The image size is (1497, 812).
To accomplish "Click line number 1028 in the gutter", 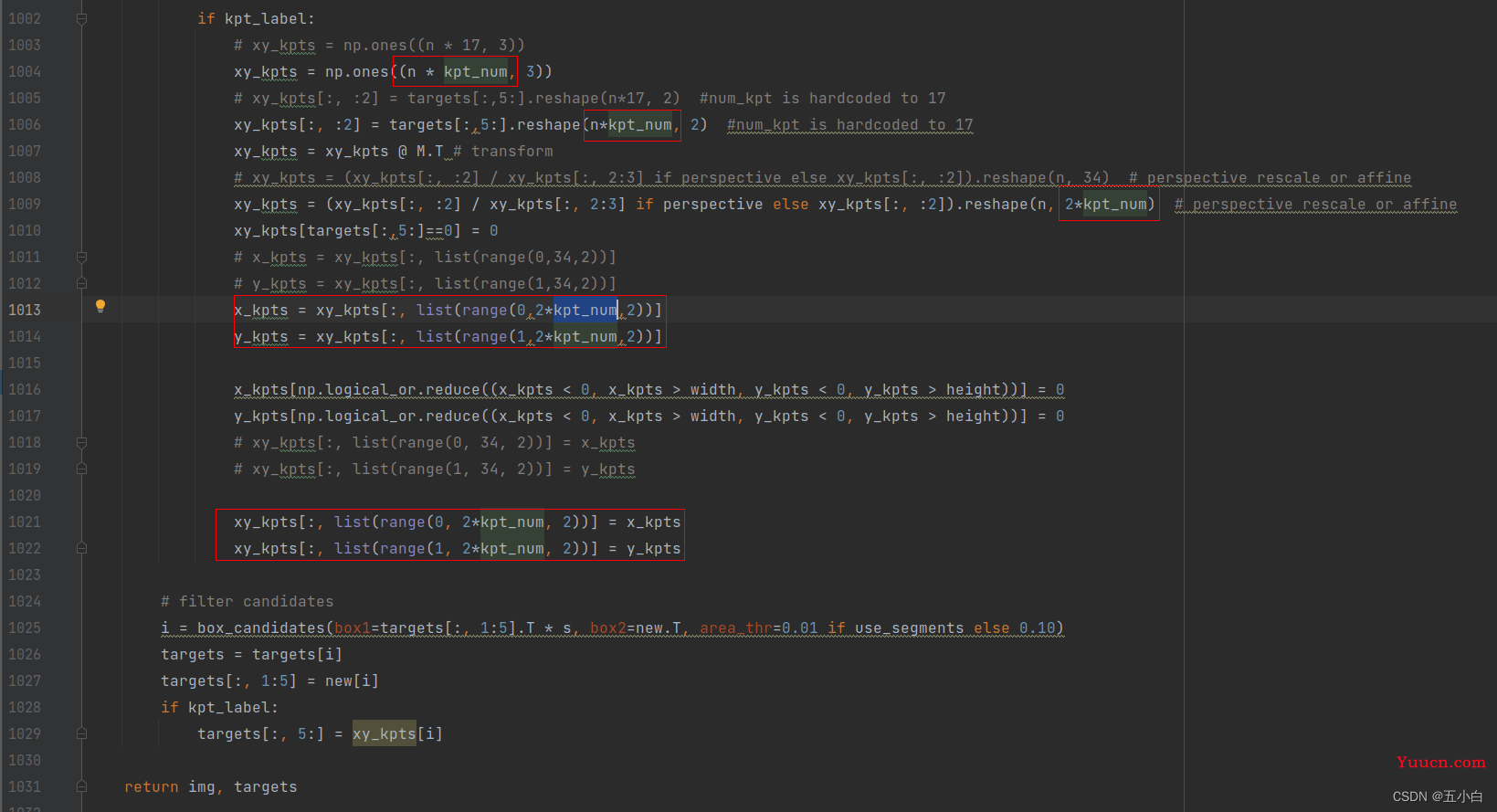I will click(25, 707).
